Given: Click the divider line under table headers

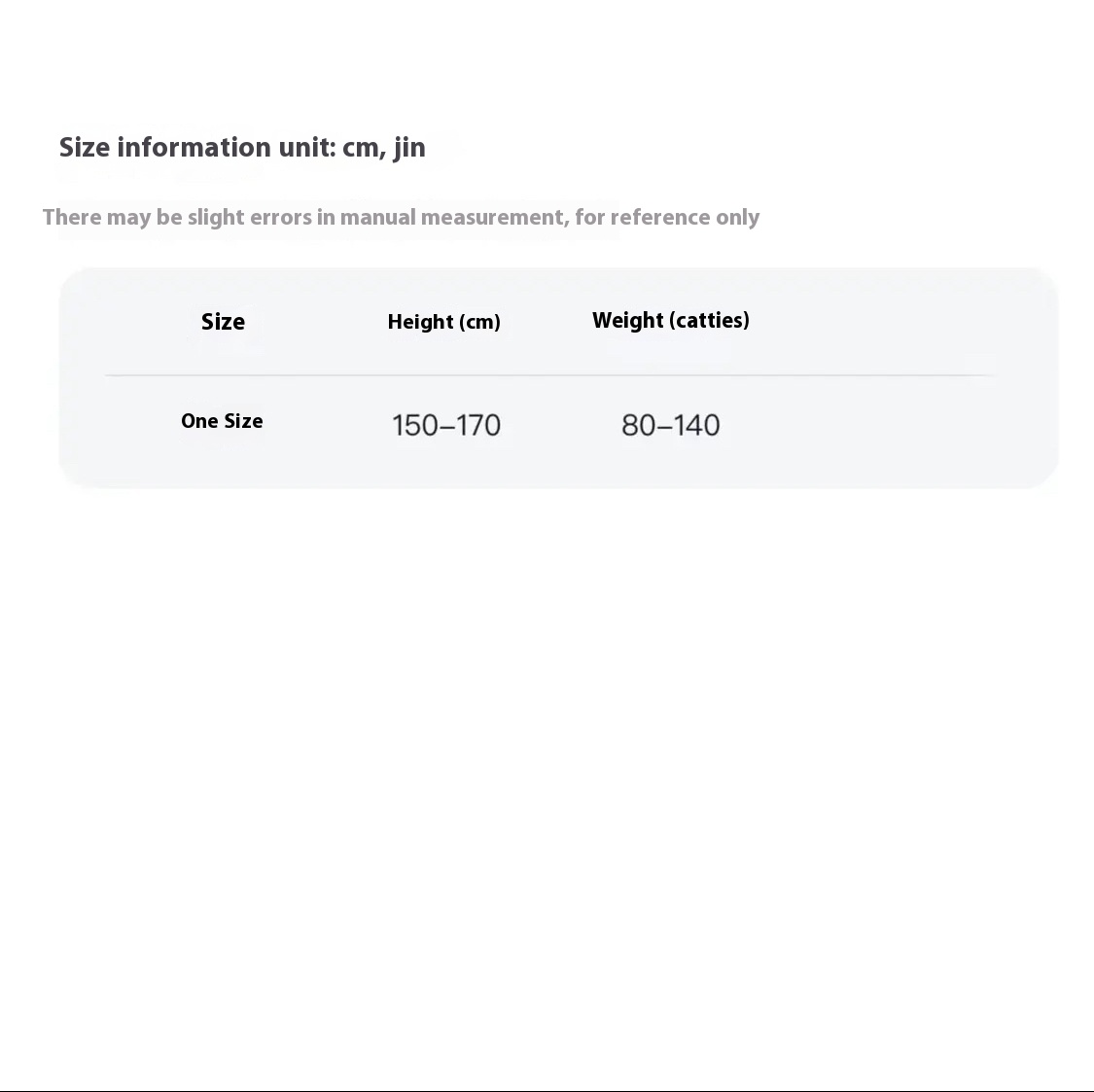Looking at the screenshot, I should point(548,375).
